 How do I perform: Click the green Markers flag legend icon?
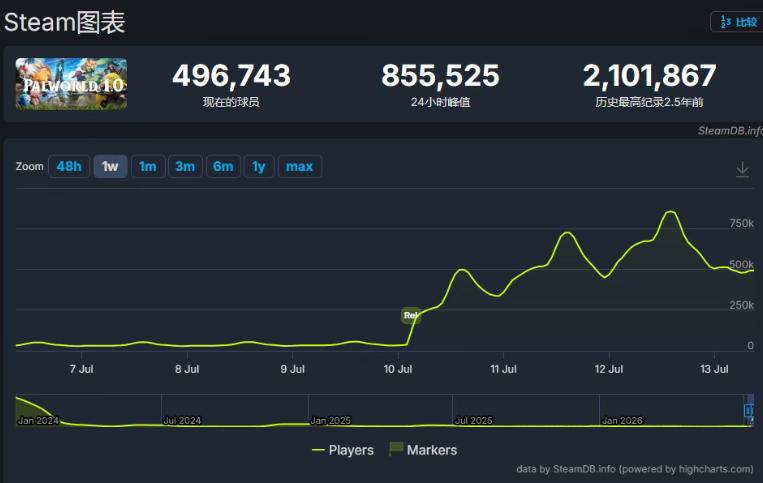click(396, 448)
